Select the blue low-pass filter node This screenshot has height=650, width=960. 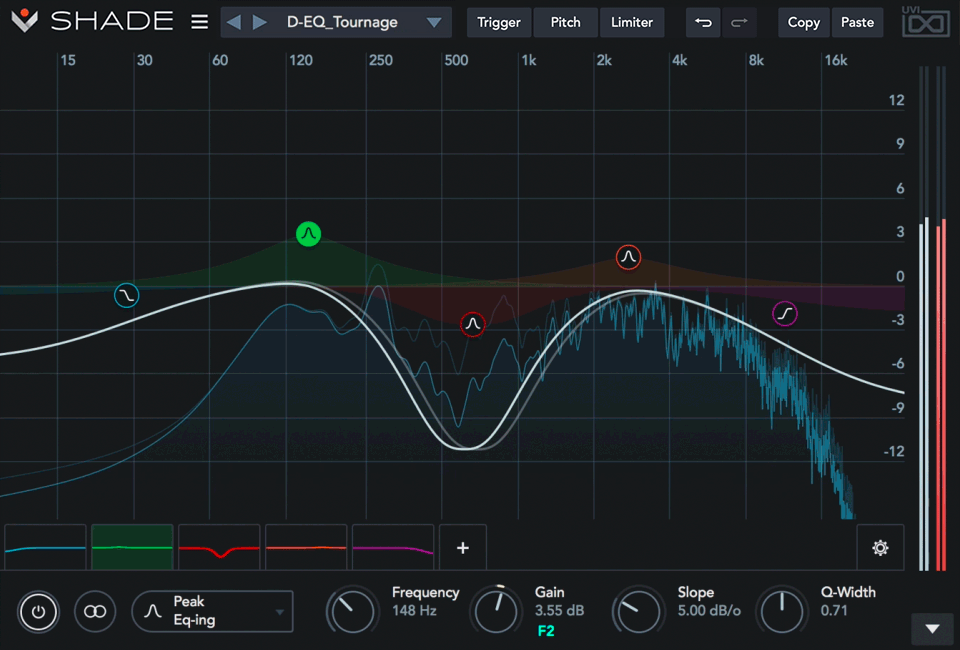coord(127,295)
